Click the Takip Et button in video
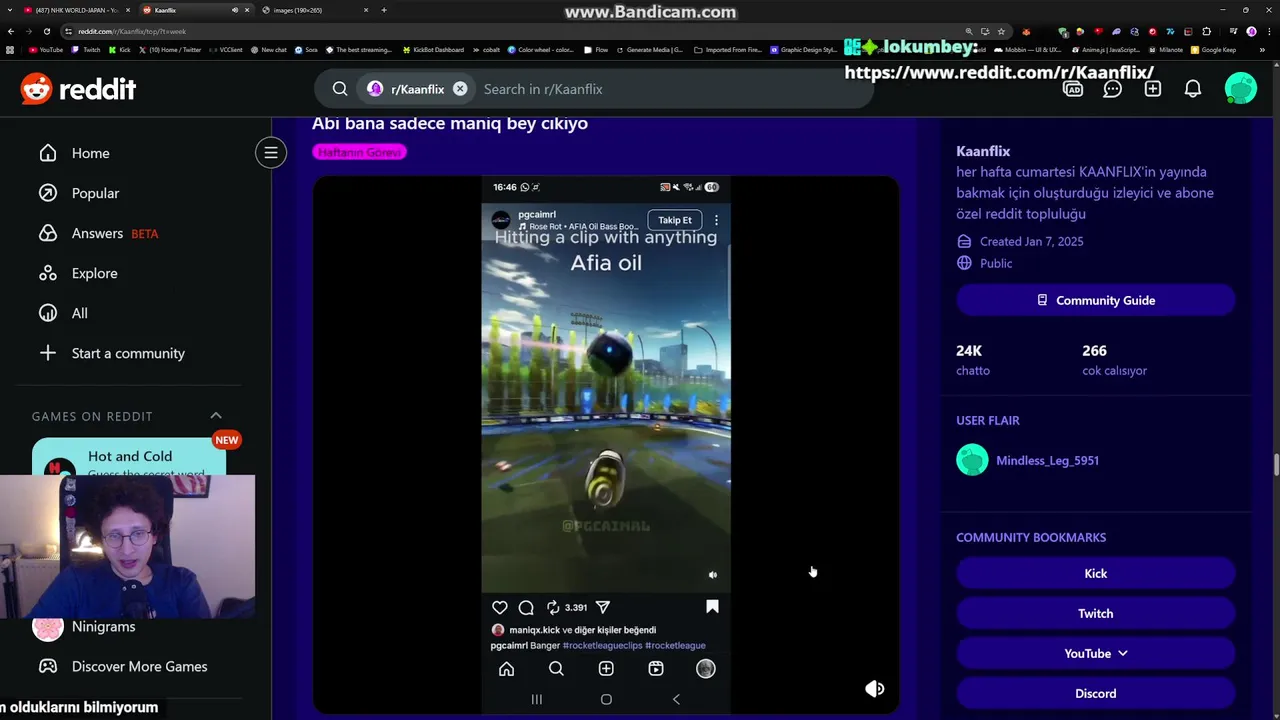Screen dimensions: 1280x720 tap(675, 220)
